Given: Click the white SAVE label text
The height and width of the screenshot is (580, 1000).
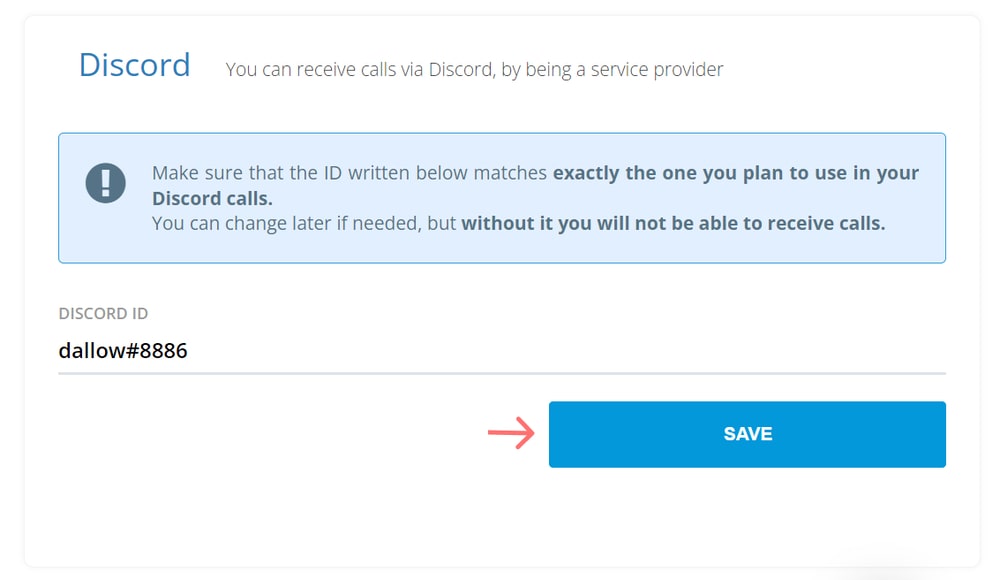Looking at the screenshot, I should pyautogui.click(x=747, y=434).
